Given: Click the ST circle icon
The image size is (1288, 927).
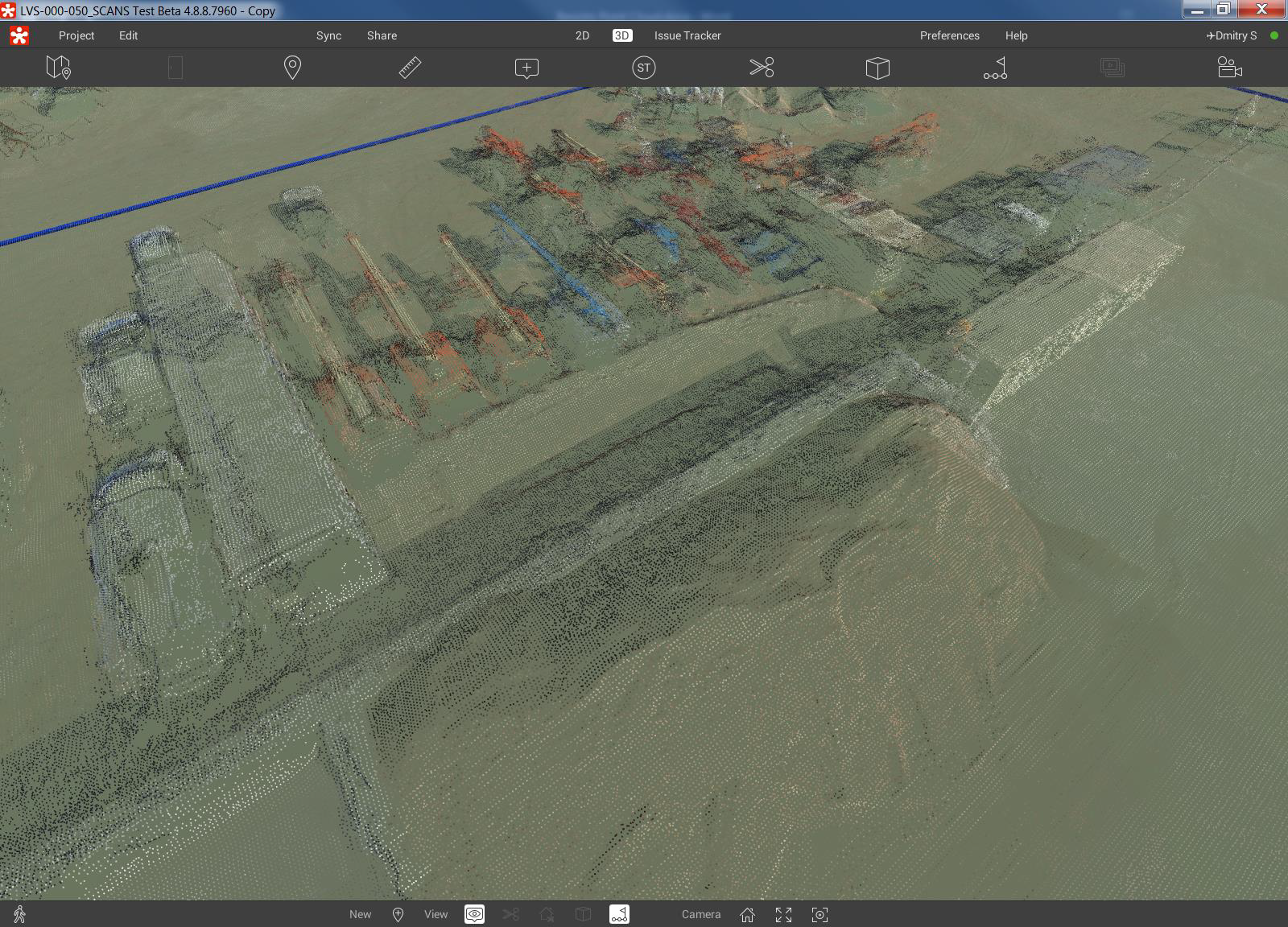Looking at the screenshot, I should click(643, 68).
